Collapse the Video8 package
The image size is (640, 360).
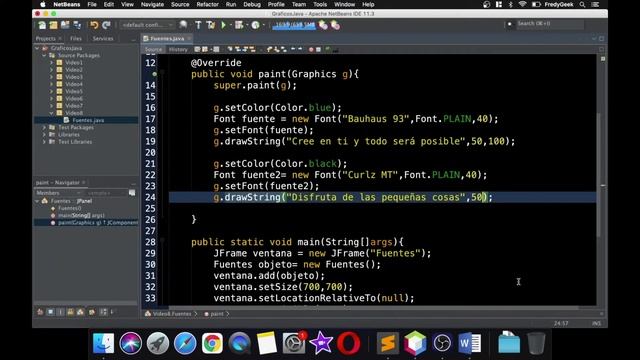tap(51, 113)
